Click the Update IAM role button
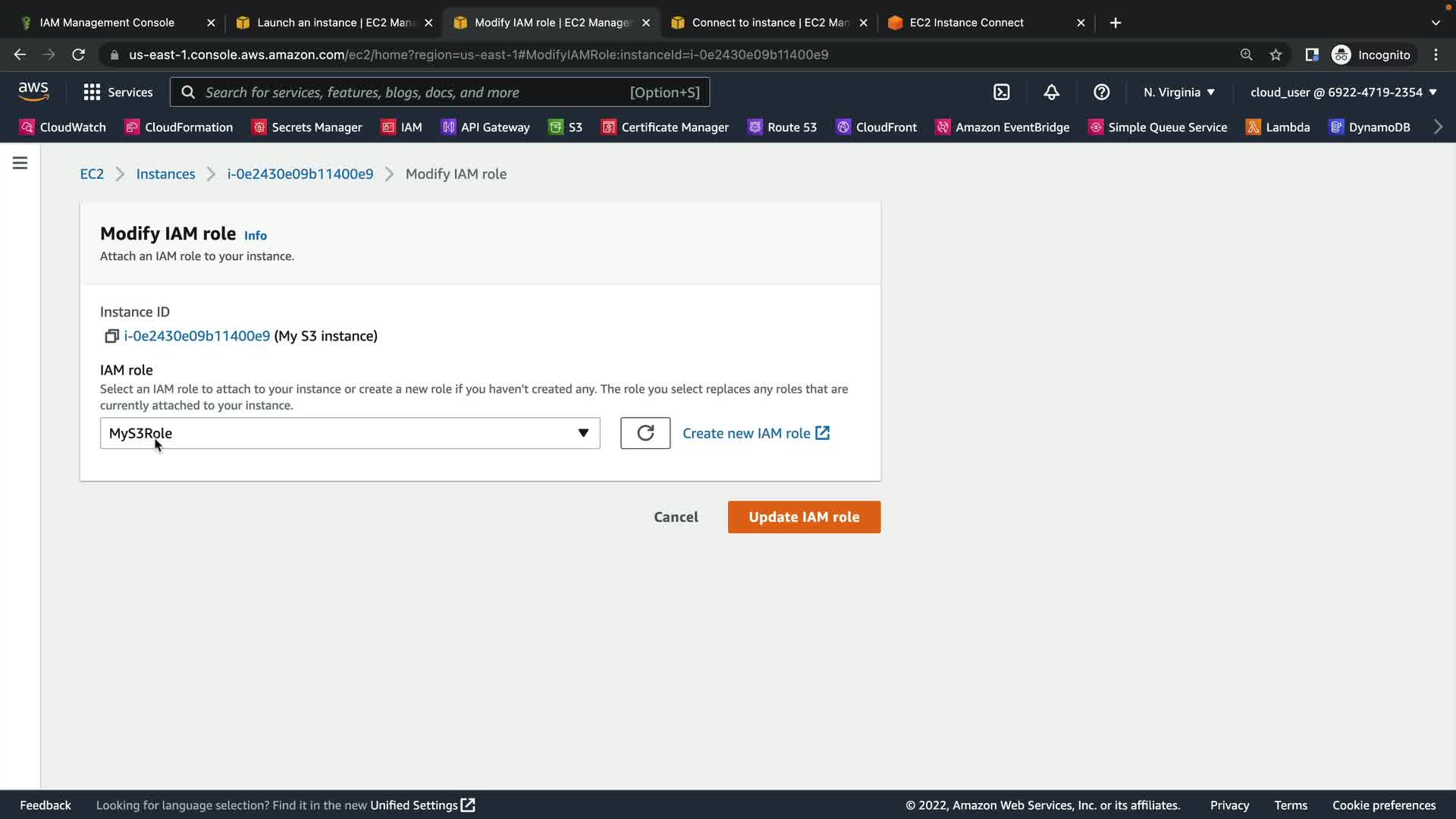Image resolution: width=1456 pixels, height=819 pixels. coord(804,517)
